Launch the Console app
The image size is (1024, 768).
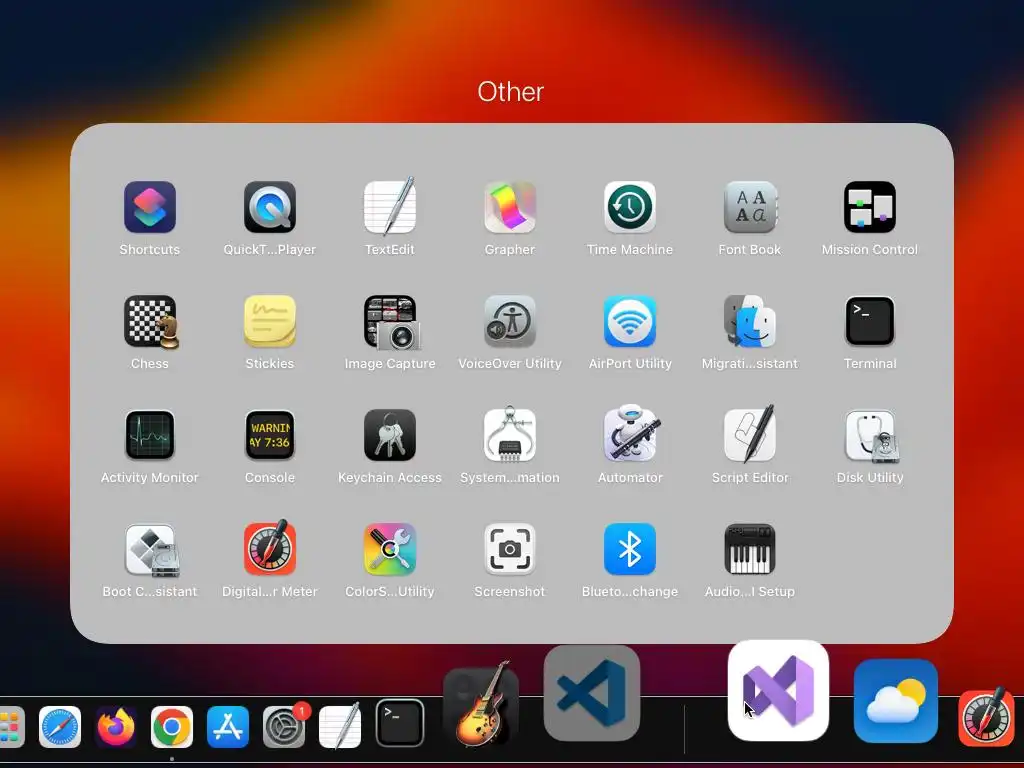click(270, 436)
